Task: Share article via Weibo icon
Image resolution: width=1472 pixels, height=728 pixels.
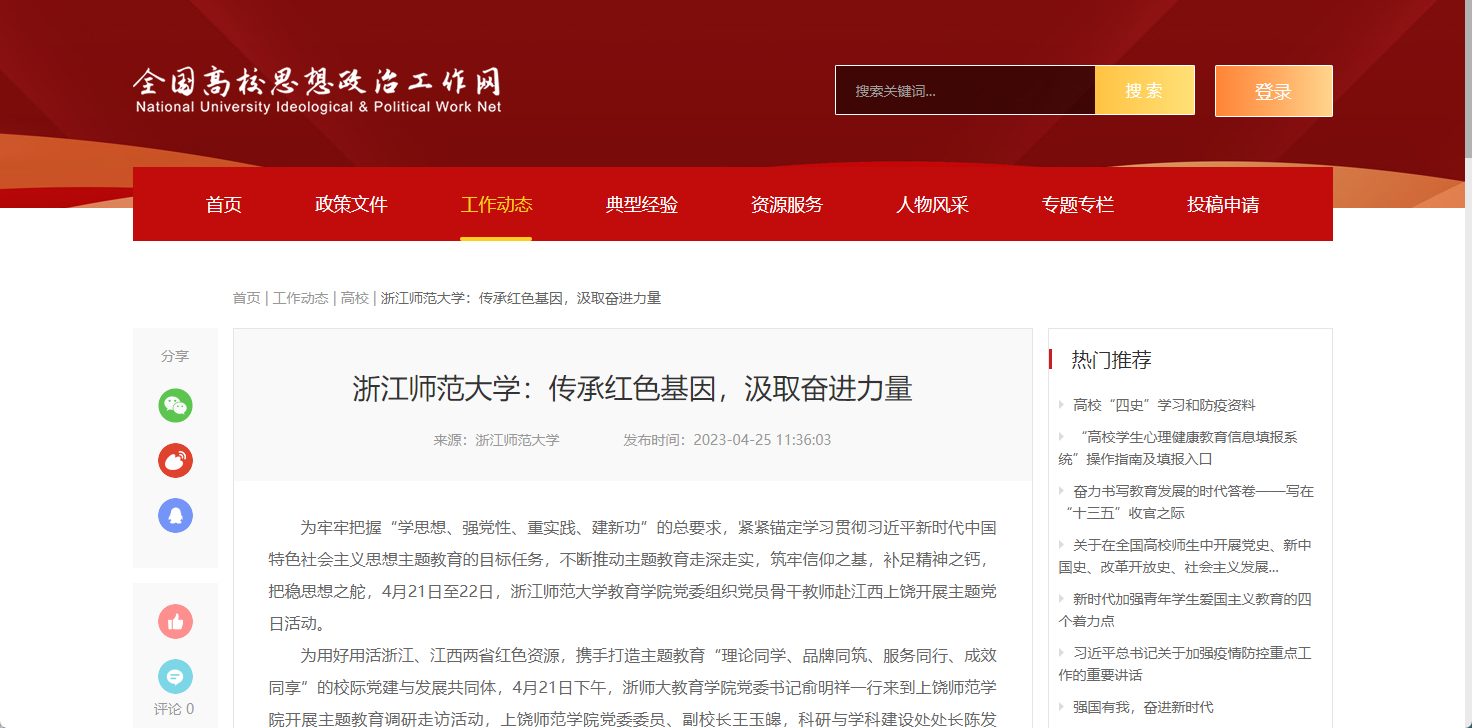Action: [175, 460]
